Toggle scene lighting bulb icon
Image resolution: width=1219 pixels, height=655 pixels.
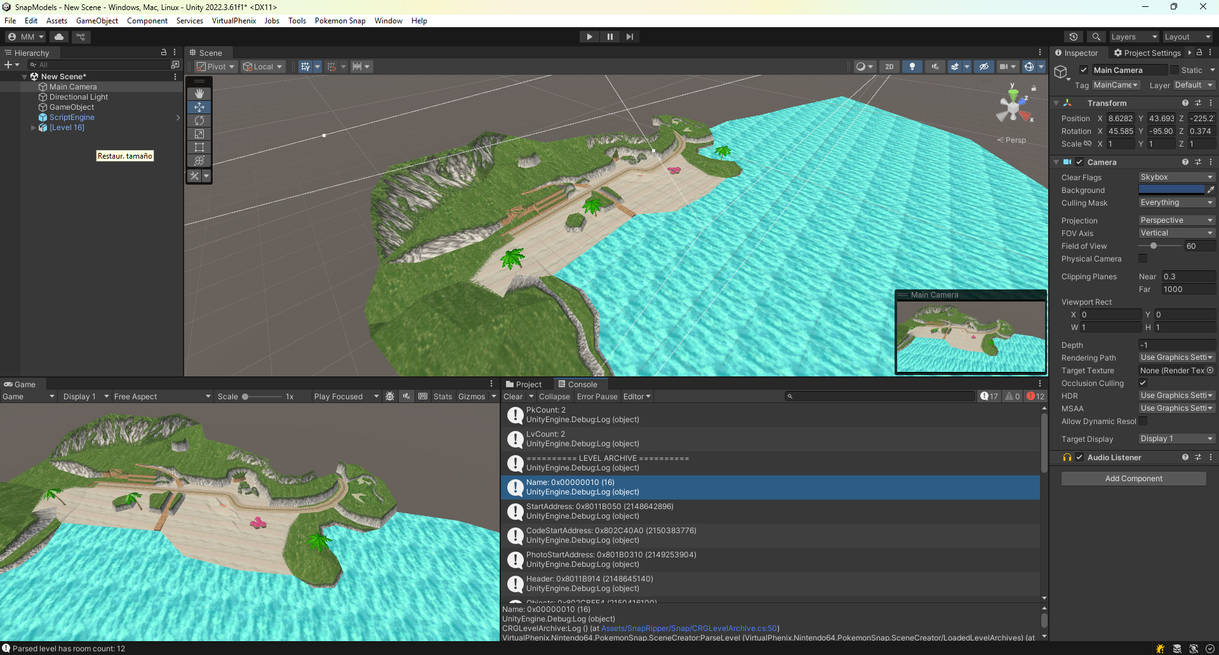912,67
